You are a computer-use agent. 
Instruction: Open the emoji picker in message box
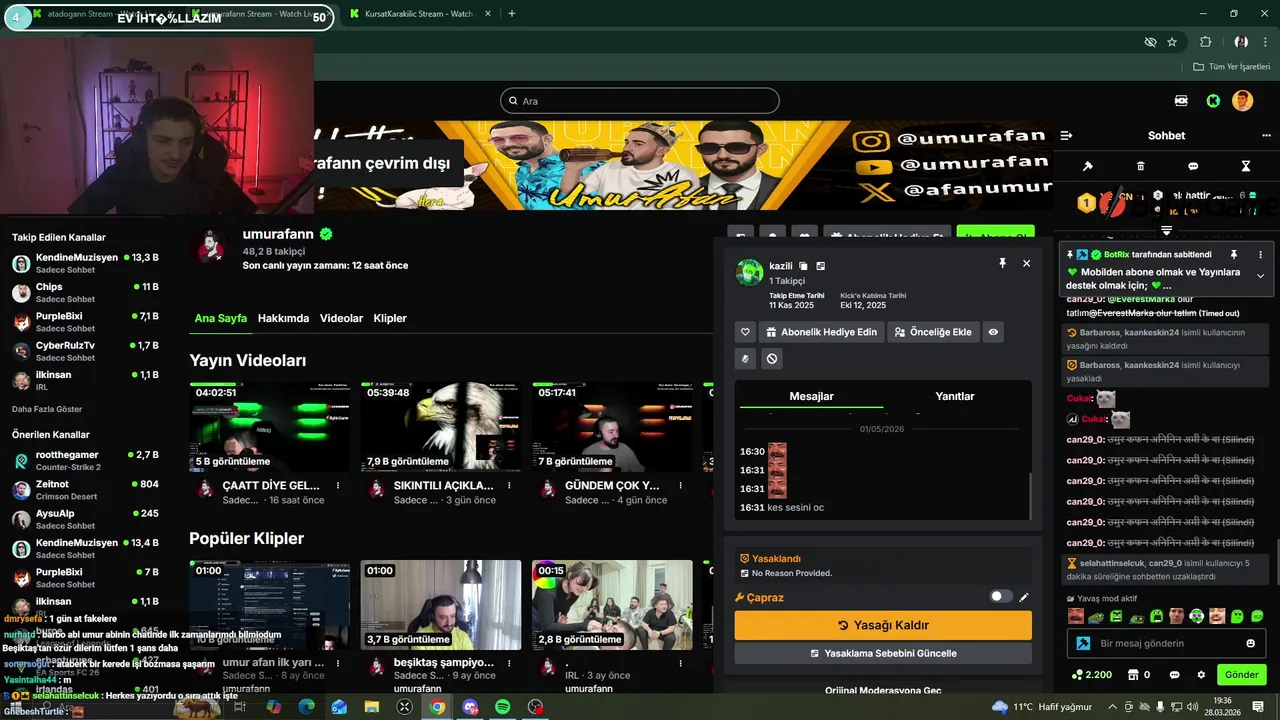(x=1250, y=643)
